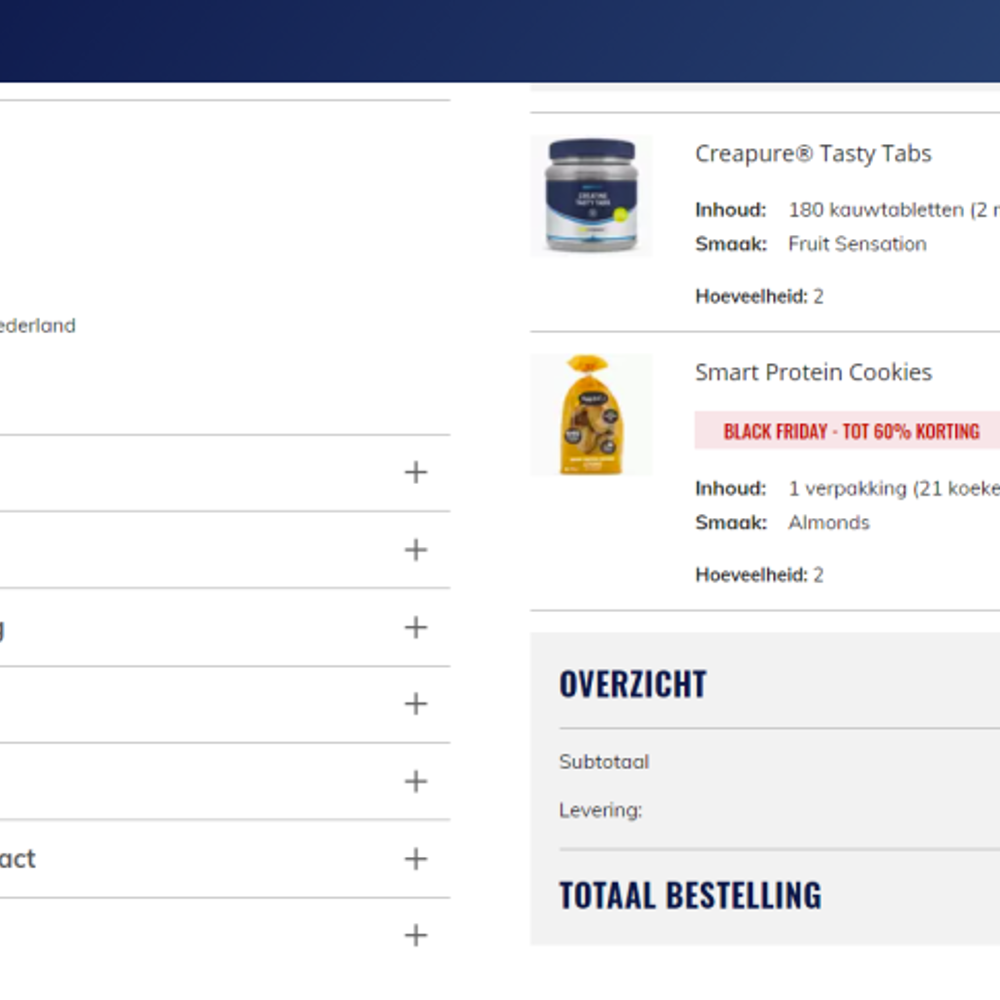Click the "ederland" address text
Screen dimensions: 1000x1000
coord(38,326)
